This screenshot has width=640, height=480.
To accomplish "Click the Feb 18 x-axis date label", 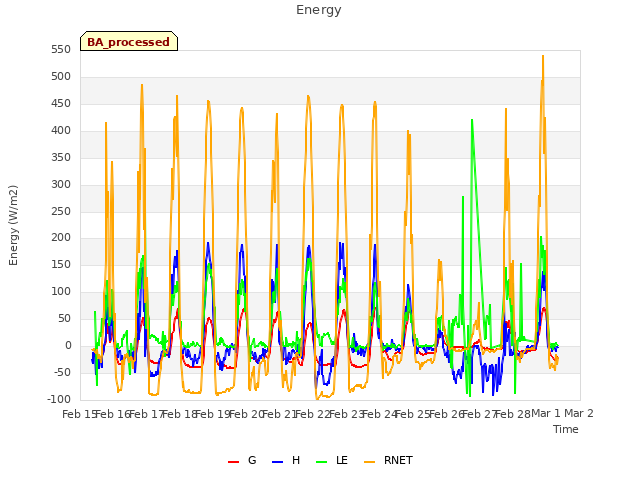I will (179, 414).
